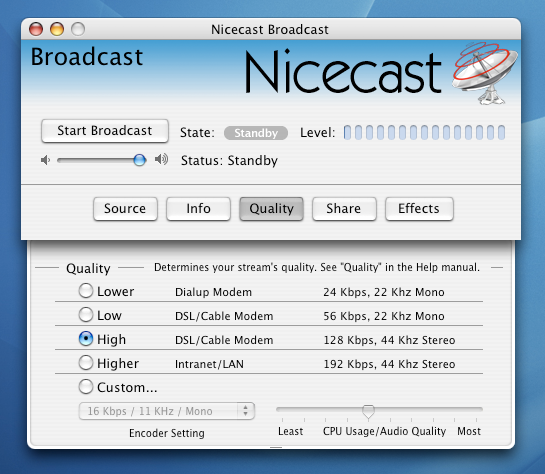Select the Custom... quality radio button
Screen dimensions: 545x474
coord(86,387)
